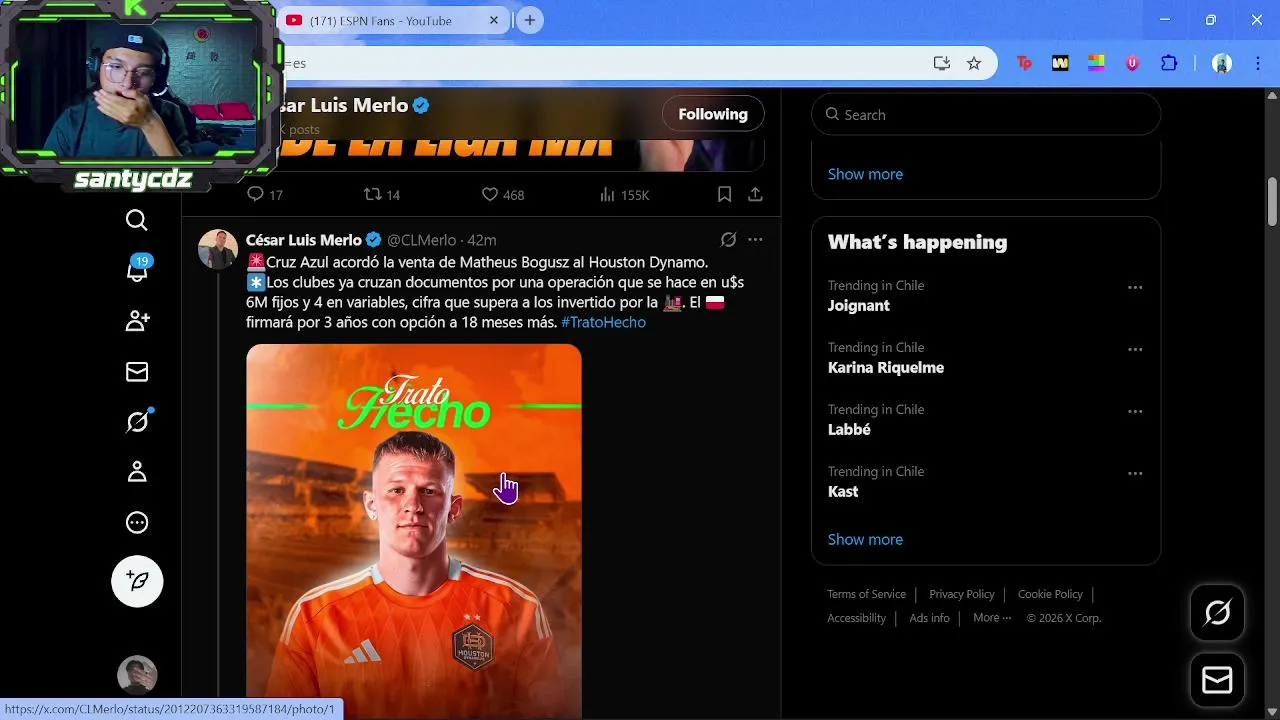Open browser Extensions puzzle icon

point(1169,63)
